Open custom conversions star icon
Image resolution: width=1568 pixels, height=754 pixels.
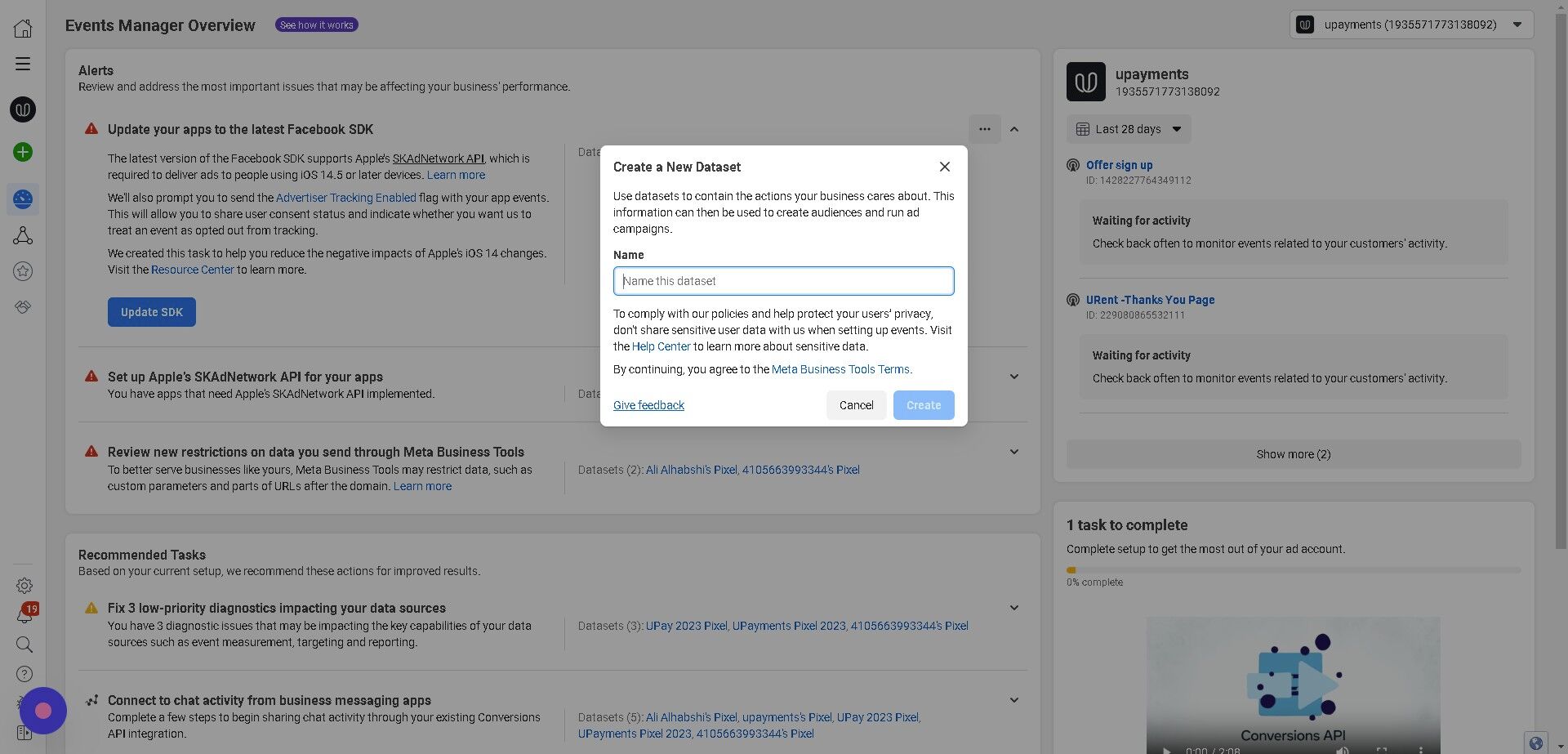(23, 271)
